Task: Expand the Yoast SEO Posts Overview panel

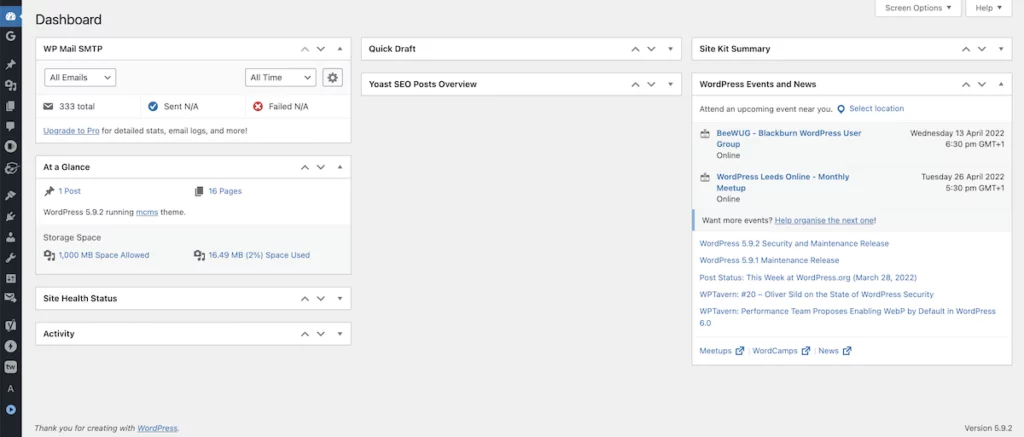Action: (670, 84)
